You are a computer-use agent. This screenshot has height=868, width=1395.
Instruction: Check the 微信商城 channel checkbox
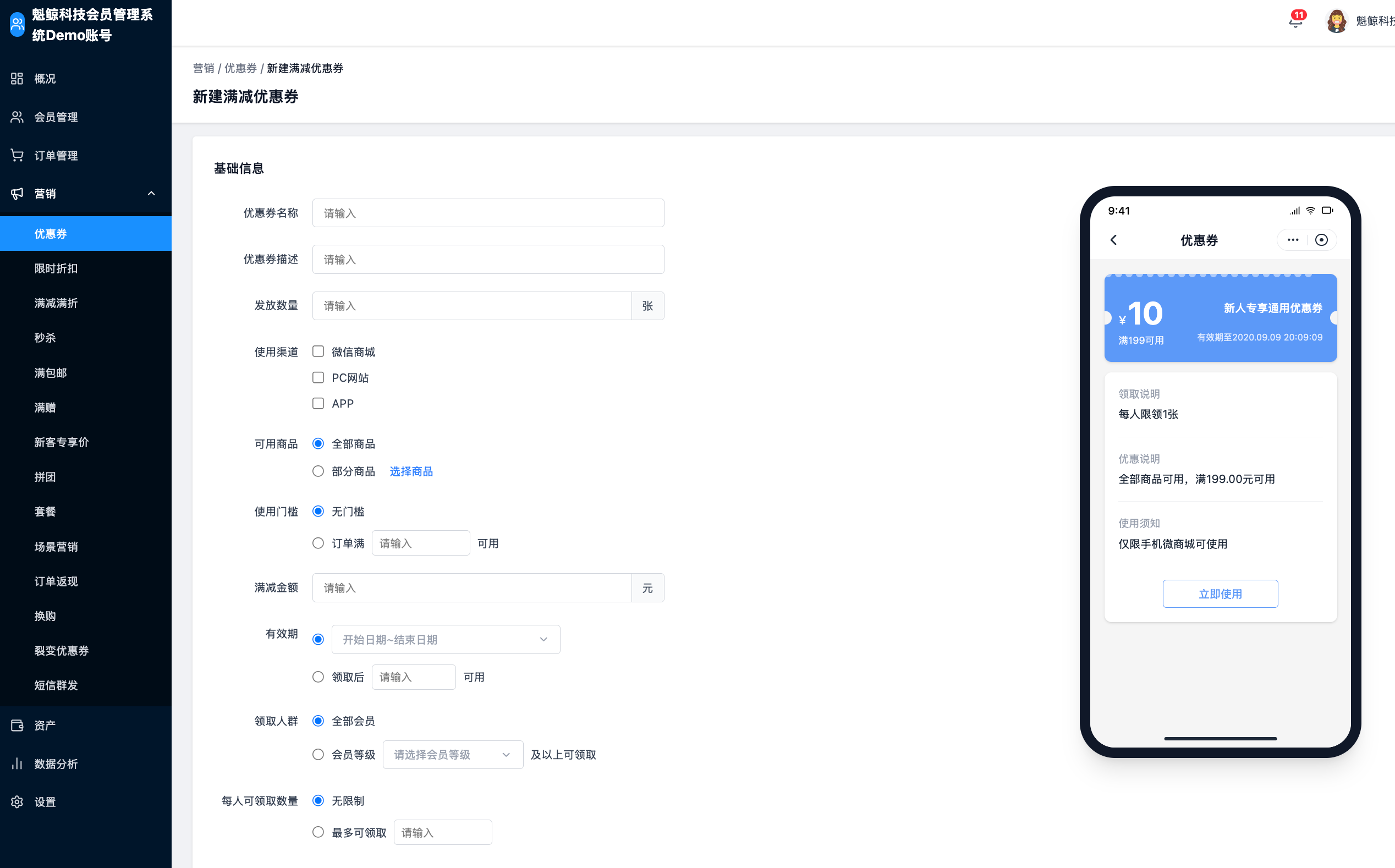[318, 351]
